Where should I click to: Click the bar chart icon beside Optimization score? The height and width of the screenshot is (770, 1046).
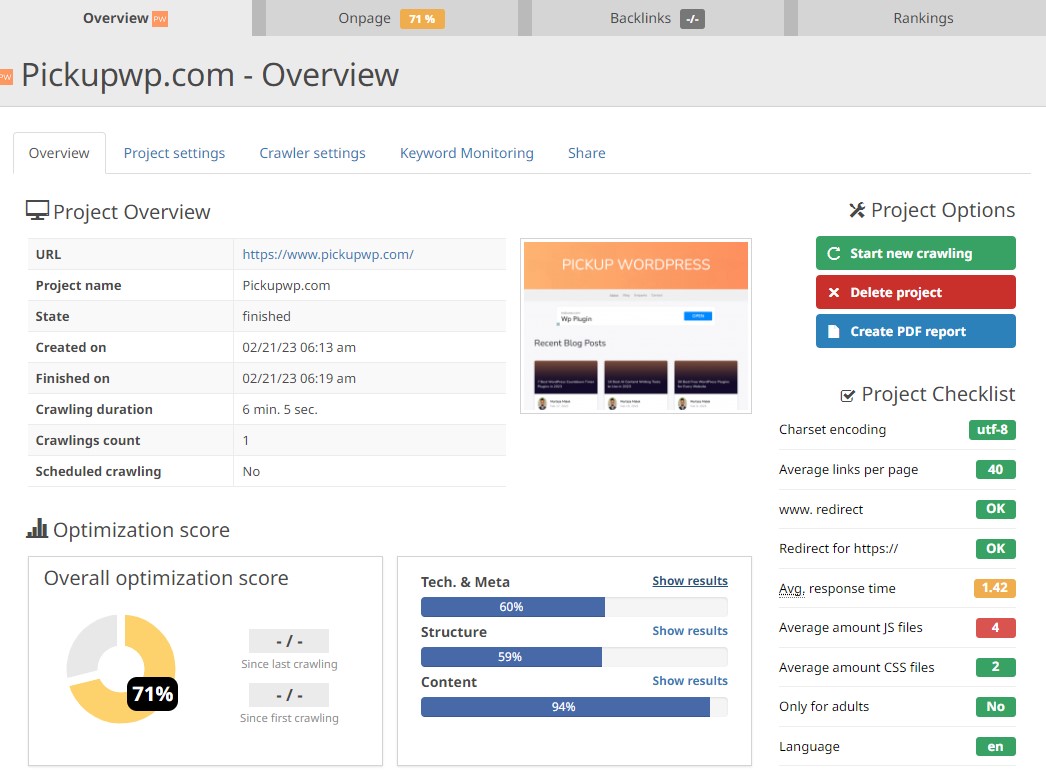(x=37, y=528)
